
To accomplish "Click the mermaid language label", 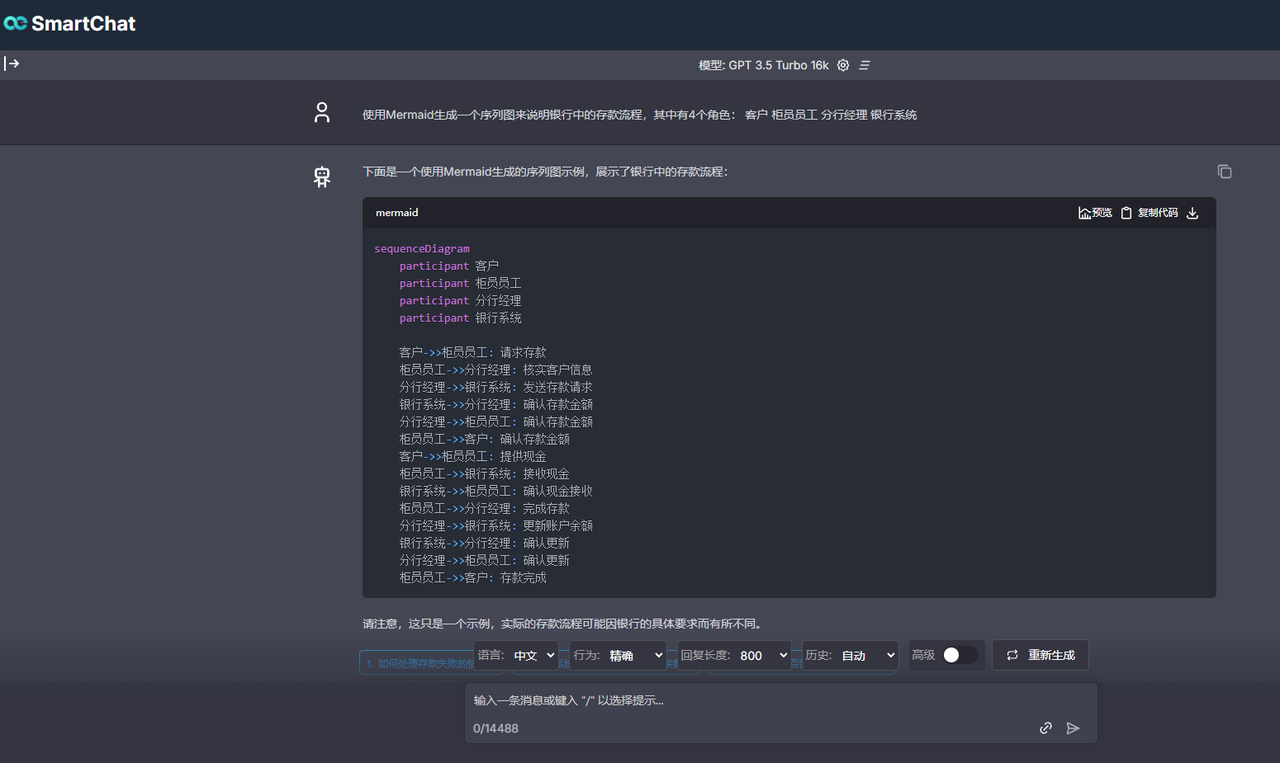I will [x=397, y=213].
